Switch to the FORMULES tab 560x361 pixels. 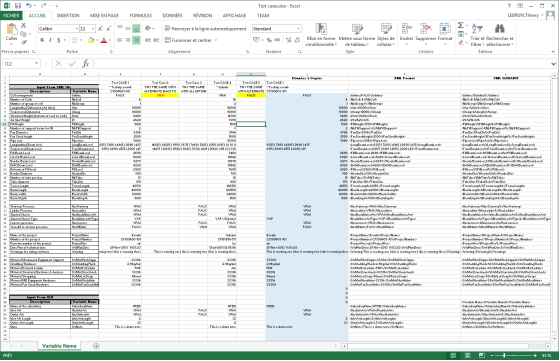[141, 15]
